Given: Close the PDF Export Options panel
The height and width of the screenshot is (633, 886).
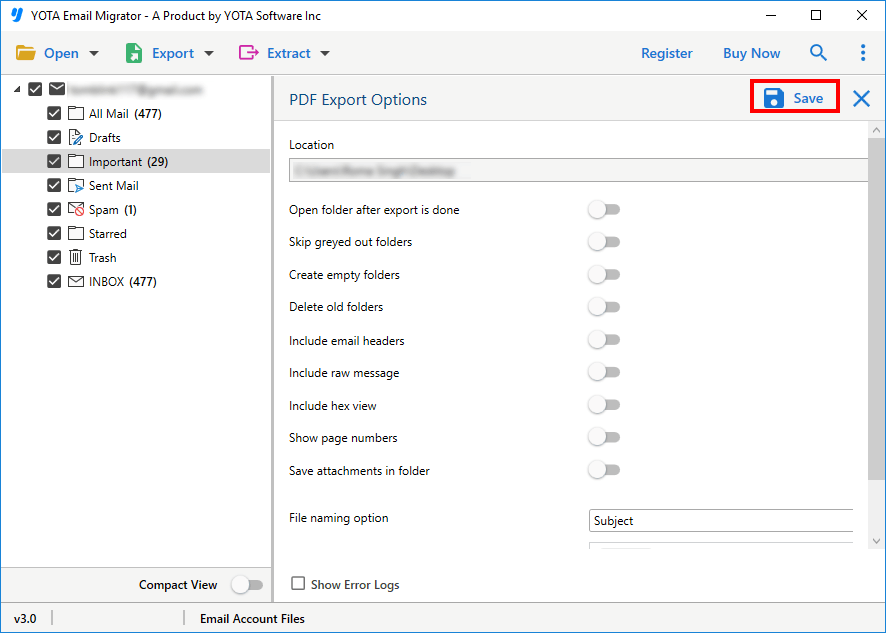Looking at the screenshot, I should tap(861, 98).
